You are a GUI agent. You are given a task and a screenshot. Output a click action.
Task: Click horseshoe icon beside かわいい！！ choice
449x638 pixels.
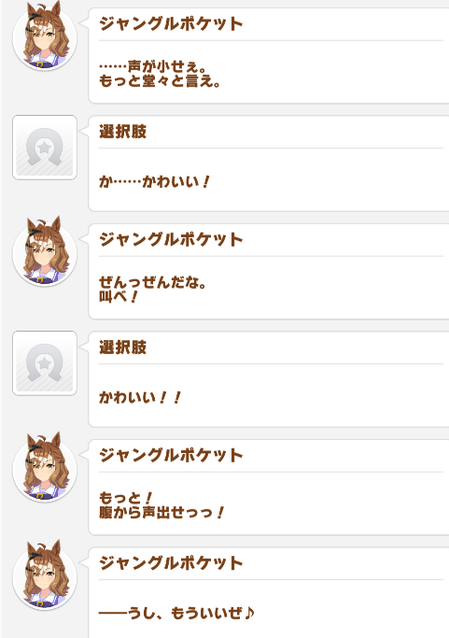[45, 363]
